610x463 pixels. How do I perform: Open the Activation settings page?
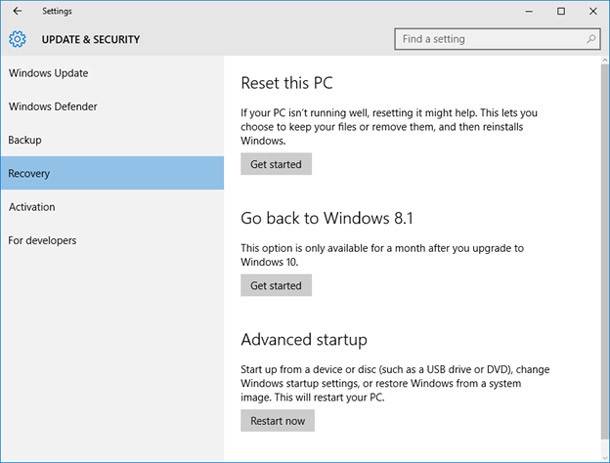[32, 207]
